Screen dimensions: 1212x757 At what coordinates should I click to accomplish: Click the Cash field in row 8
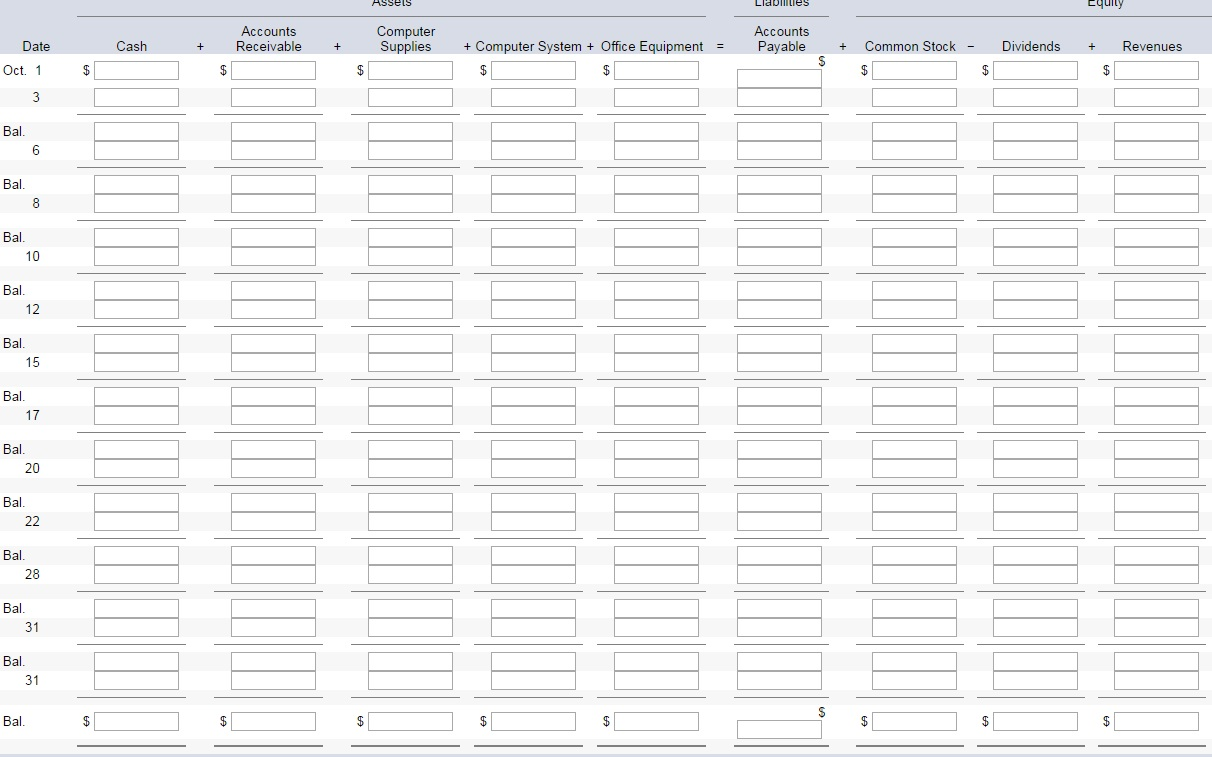tap(137, 203)
